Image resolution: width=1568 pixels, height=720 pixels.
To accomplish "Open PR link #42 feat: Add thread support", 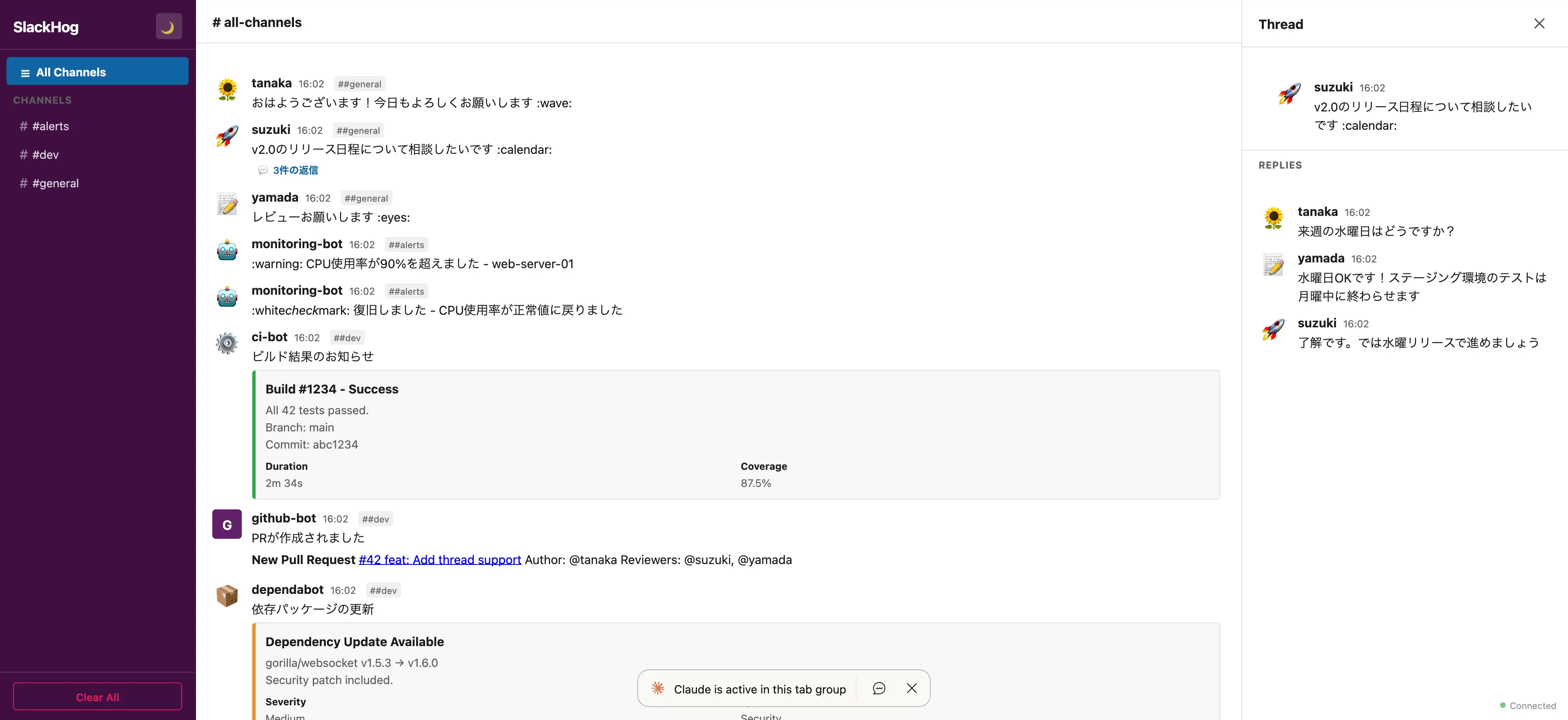I will pyautogui.click(x=439, y=559).
